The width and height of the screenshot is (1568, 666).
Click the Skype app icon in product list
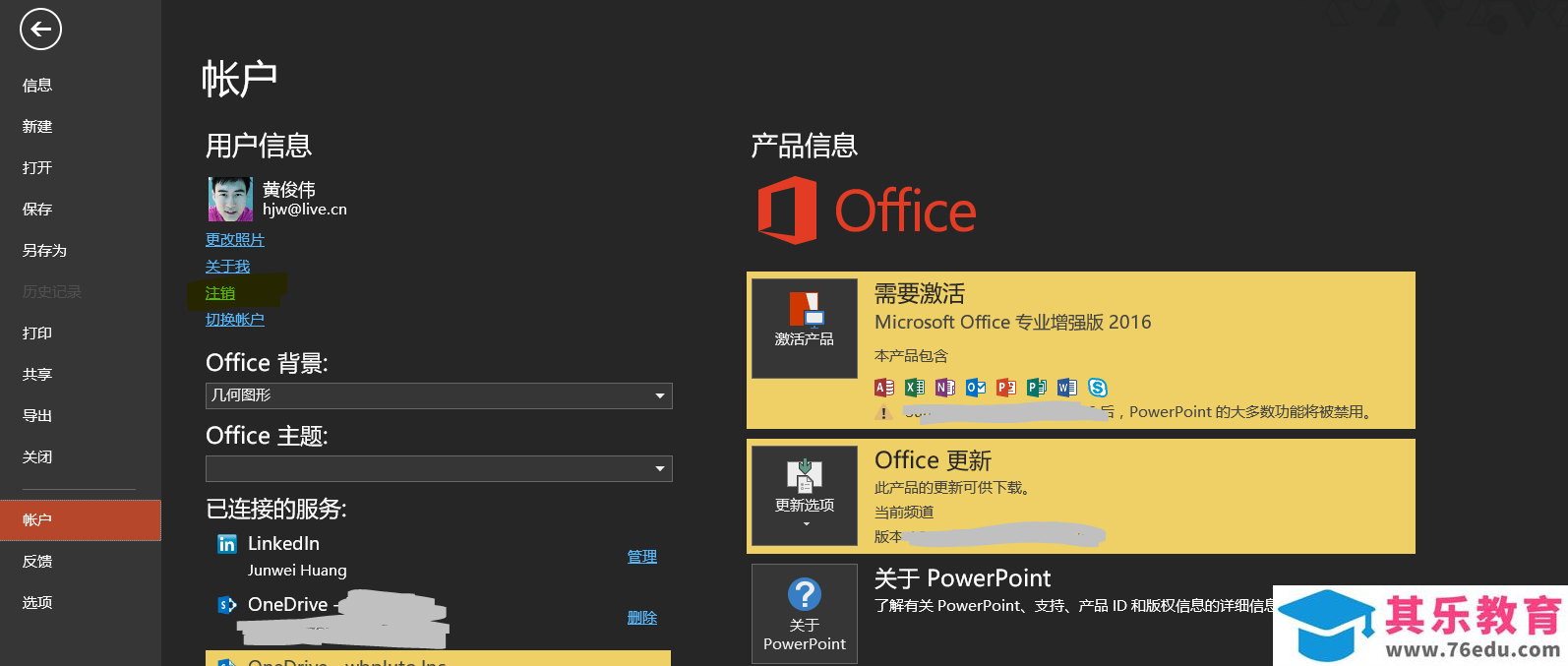[1098, 388]
